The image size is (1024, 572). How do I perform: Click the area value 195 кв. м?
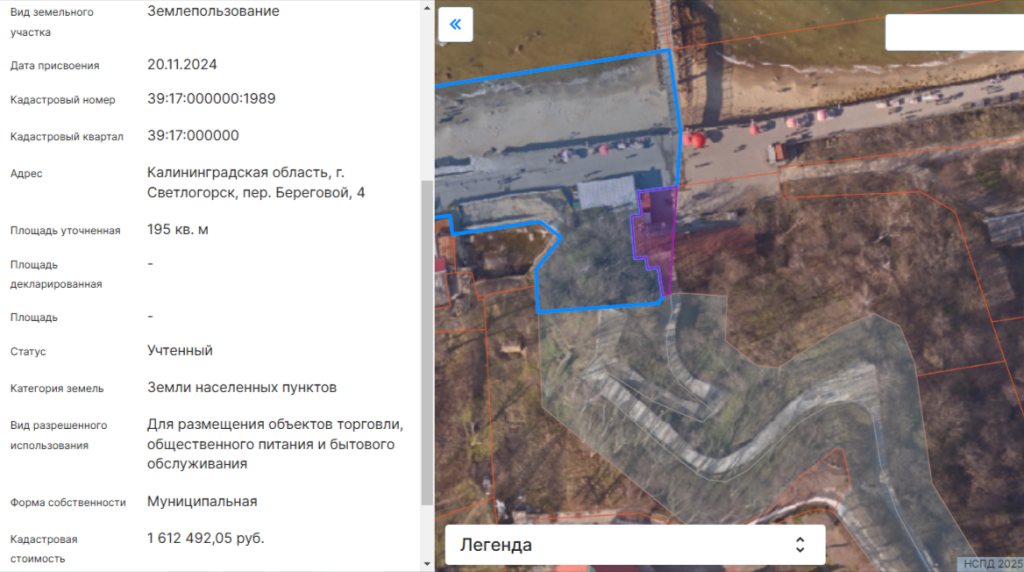click(178, 229)
